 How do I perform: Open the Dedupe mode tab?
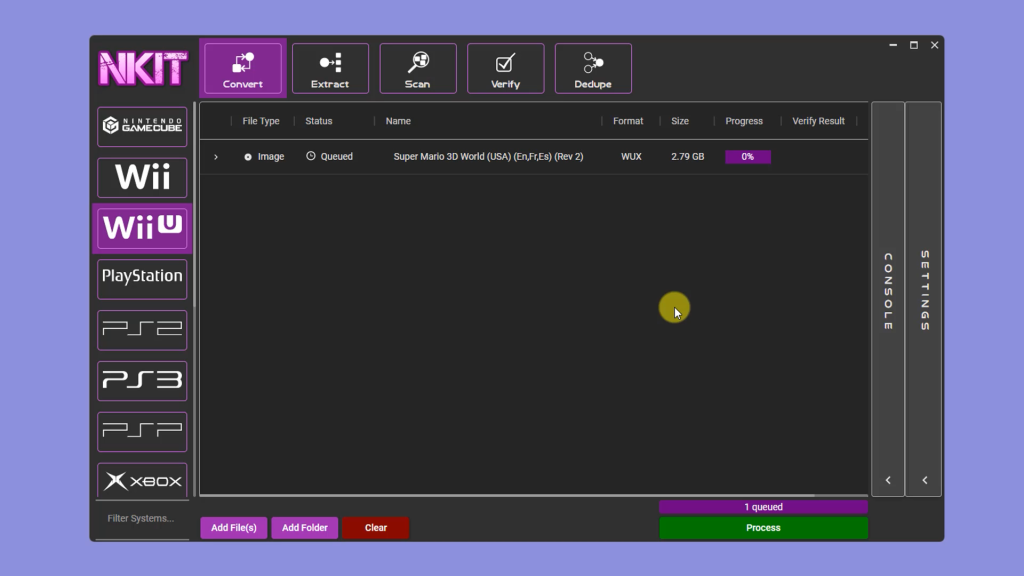pyautogui.click(x=593, y=69)
